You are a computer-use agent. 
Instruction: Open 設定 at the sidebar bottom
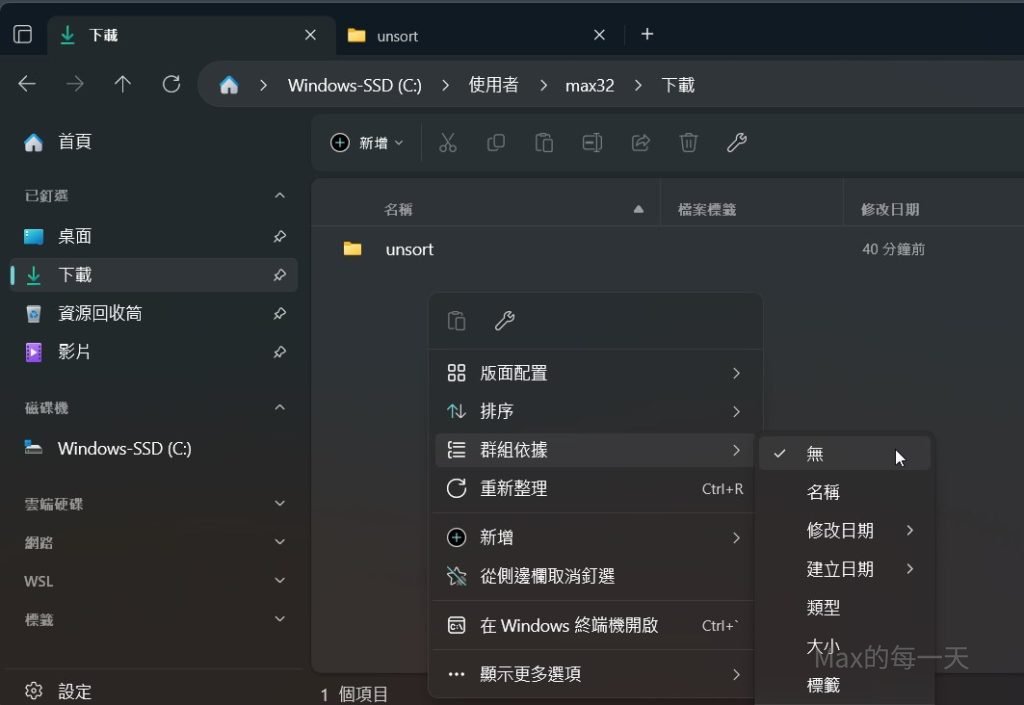74,691
